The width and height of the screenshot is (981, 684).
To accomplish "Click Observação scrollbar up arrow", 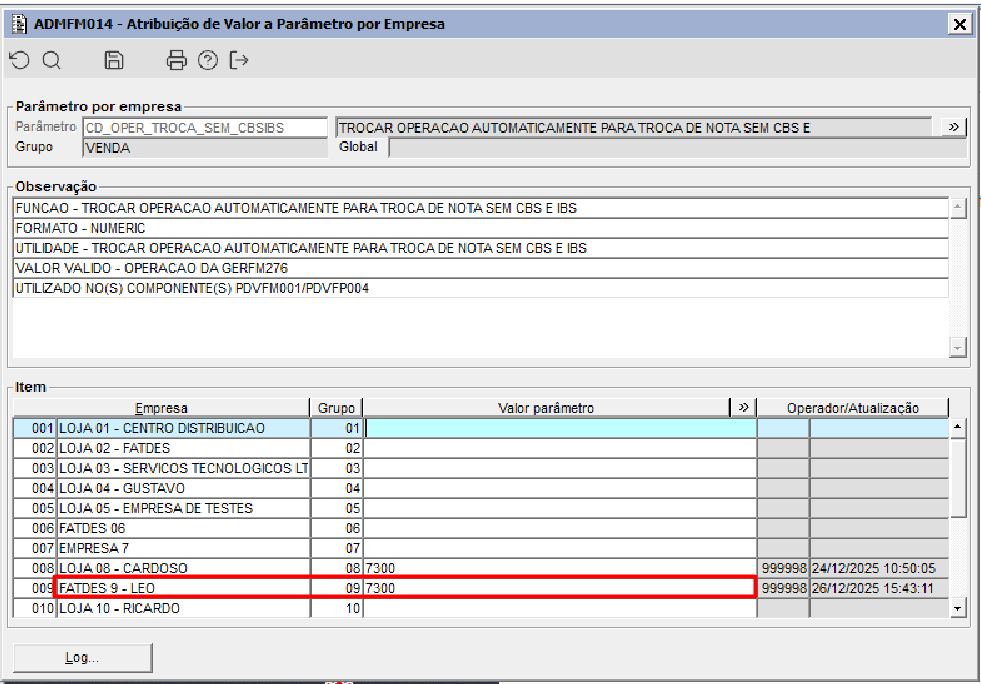I will (x=957, y=208).
